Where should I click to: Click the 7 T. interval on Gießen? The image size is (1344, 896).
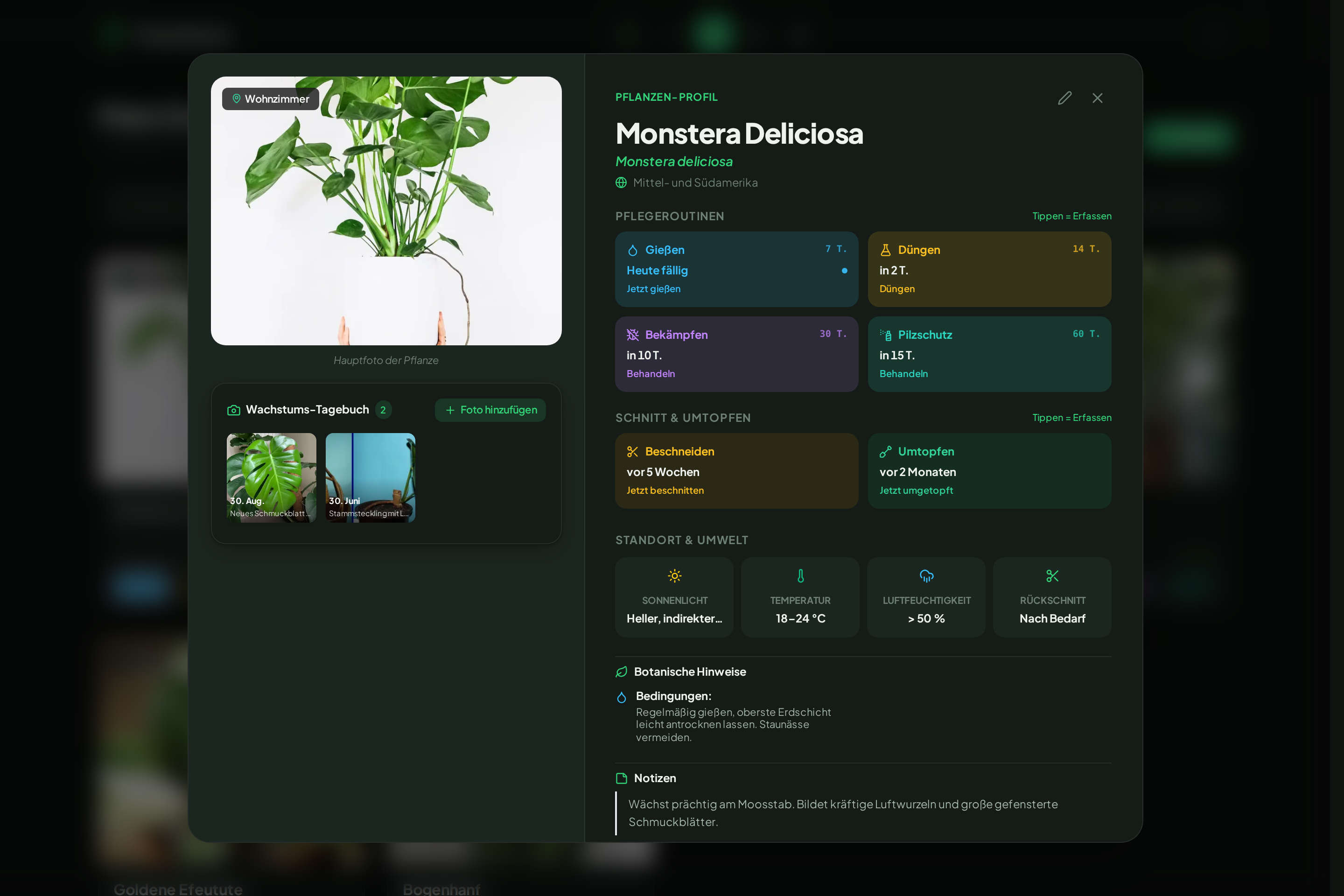coord(836,249)
